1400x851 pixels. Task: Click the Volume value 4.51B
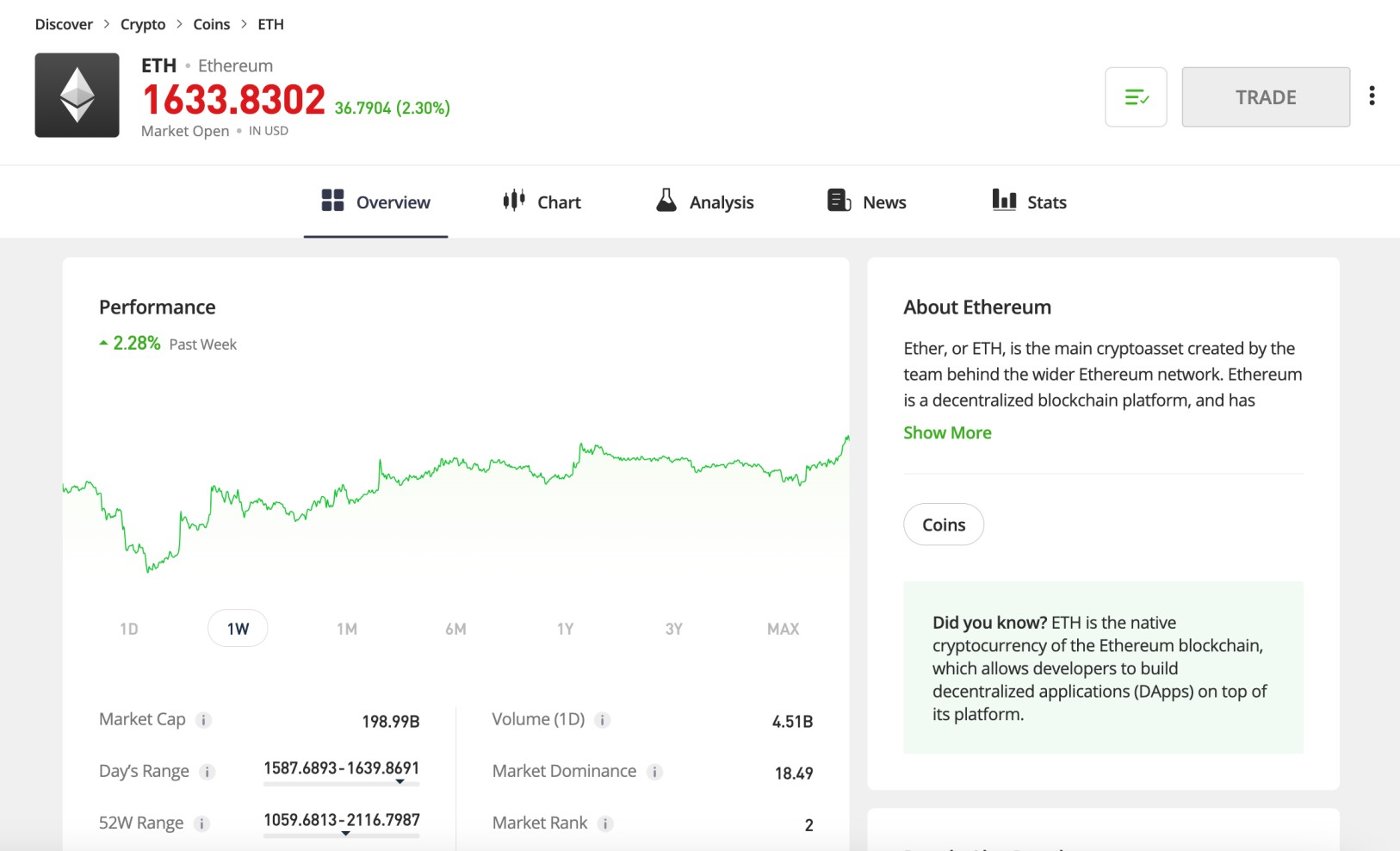click(x=792, y=721)
